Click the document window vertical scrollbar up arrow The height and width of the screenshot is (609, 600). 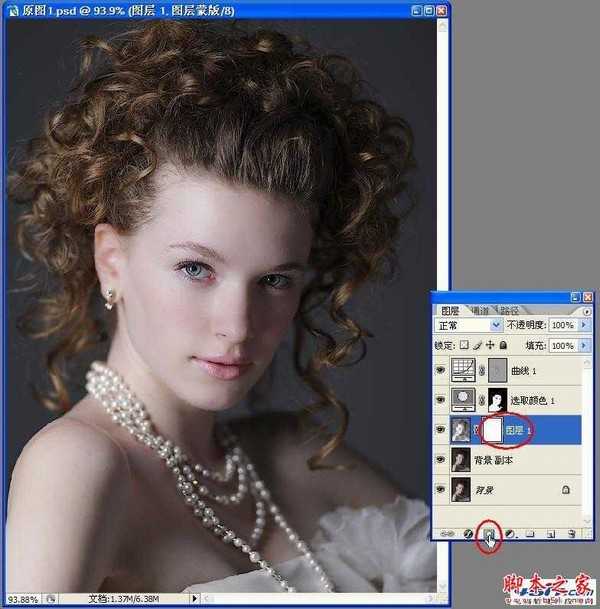[442, 25]
